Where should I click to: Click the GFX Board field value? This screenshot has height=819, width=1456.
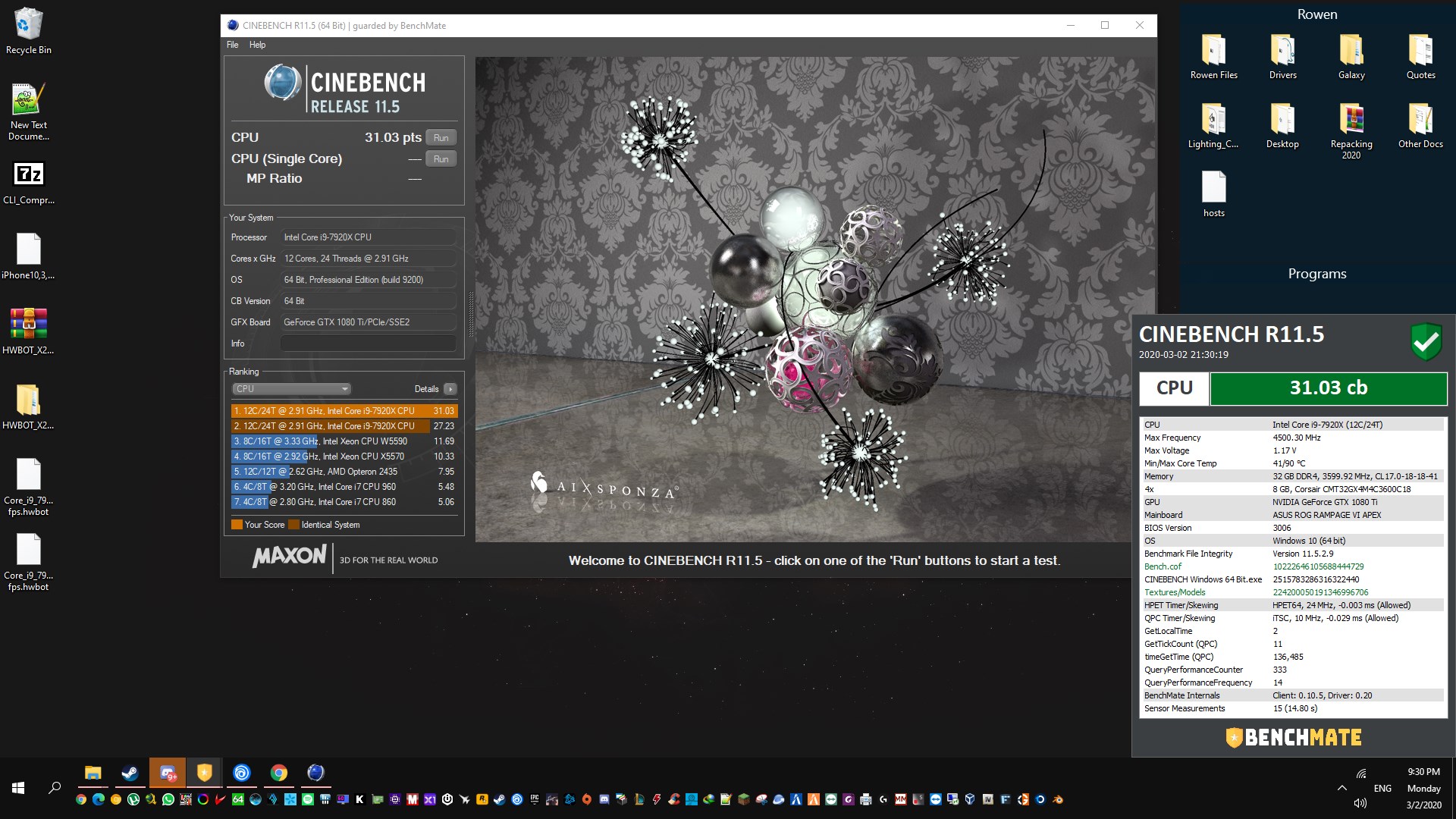pos(369,322)
